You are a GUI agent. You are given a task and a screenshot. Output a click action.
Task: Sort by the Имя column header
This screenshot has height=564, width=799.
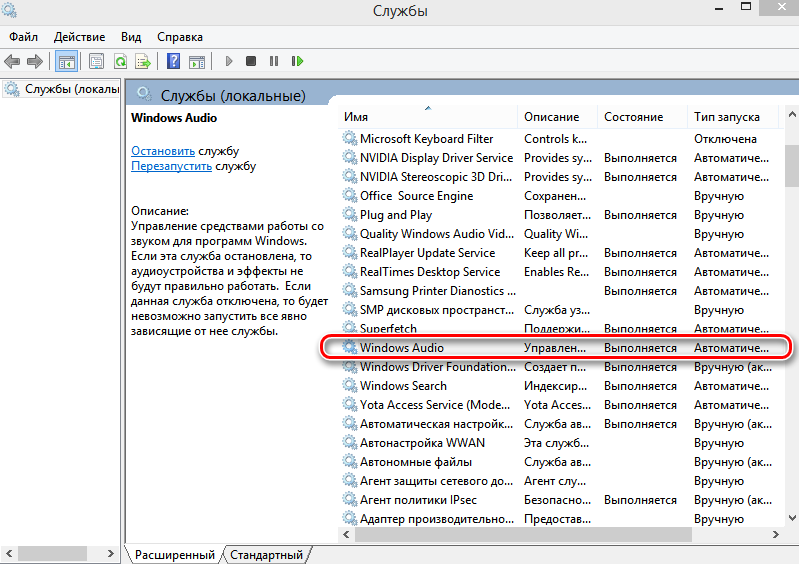point(428,117)
